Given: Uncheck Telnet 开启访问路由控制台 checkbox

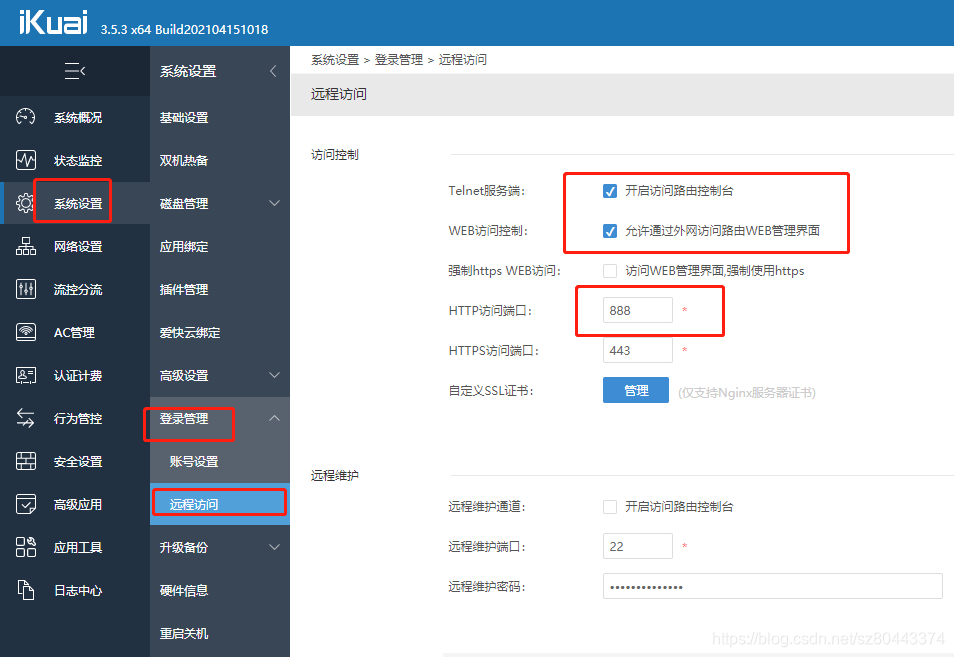Looking at the screenshot, I should click(610, 191).
